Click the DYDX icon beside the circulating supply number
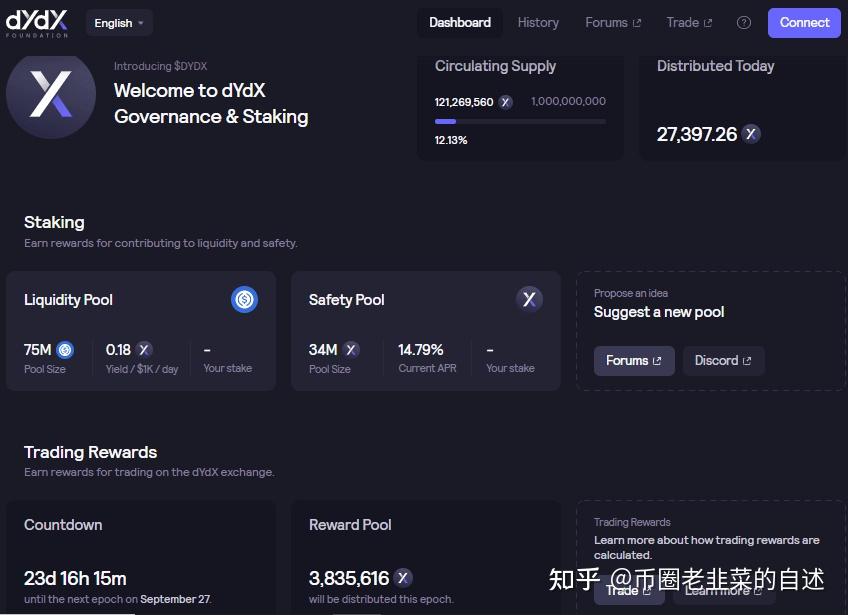 click(x=505, y=101)
